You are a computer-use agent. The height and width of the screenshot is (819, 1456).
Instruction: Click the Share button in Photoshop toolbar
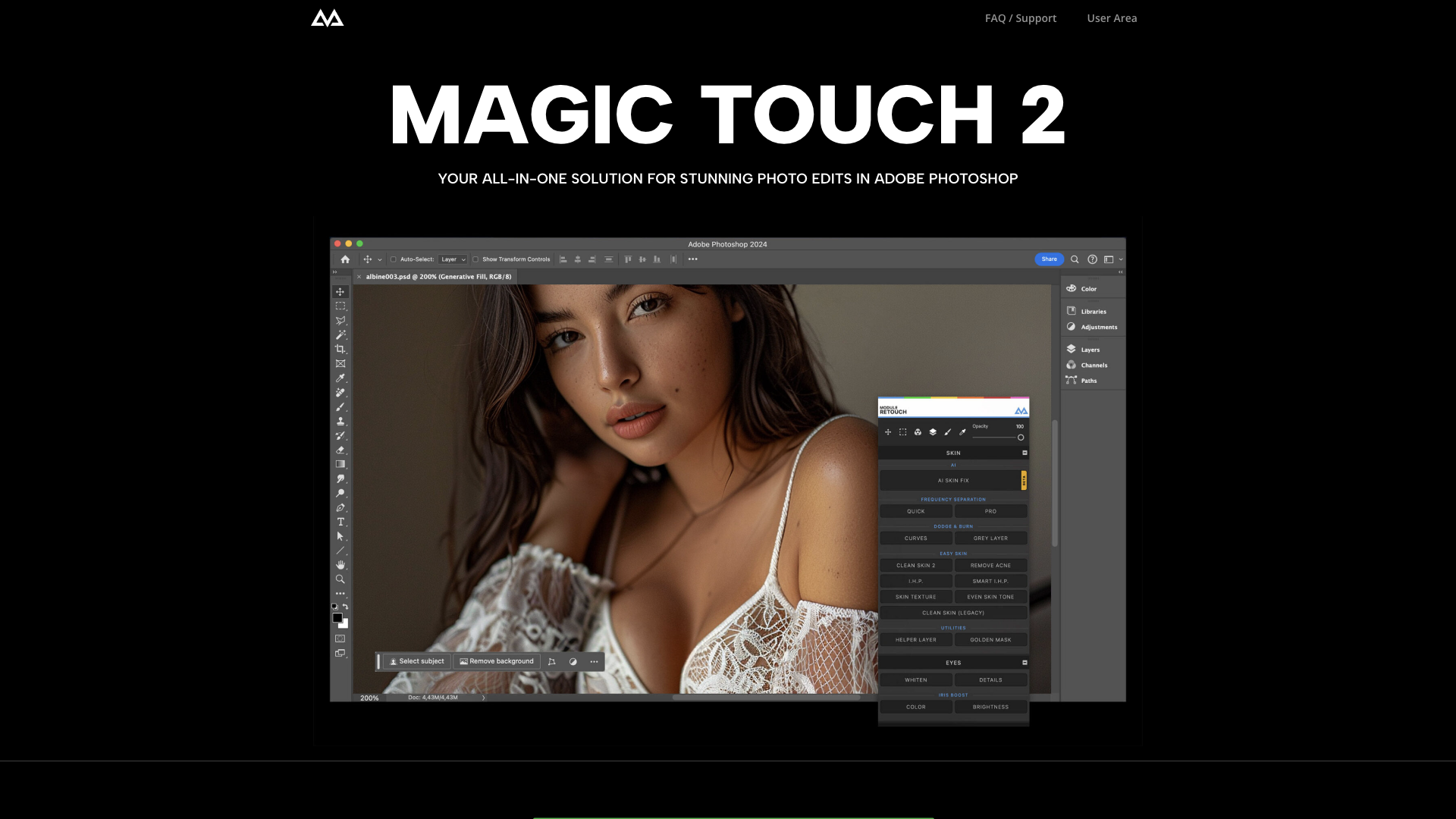(1049, 259)
